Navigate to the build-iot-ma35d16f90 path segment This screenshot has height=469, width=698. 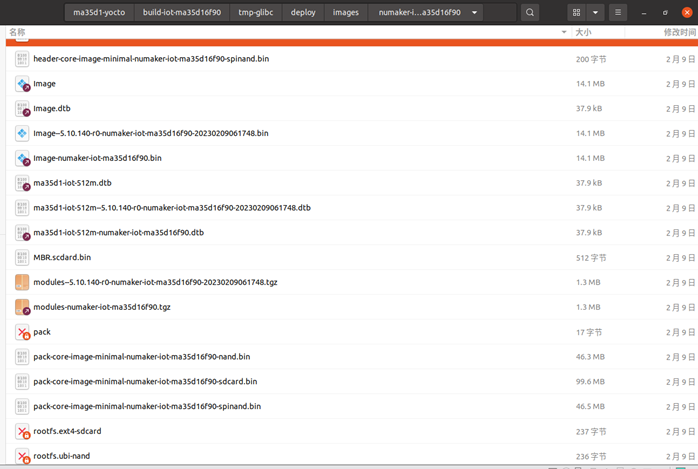pyautogui.click(x=181, y=13)
